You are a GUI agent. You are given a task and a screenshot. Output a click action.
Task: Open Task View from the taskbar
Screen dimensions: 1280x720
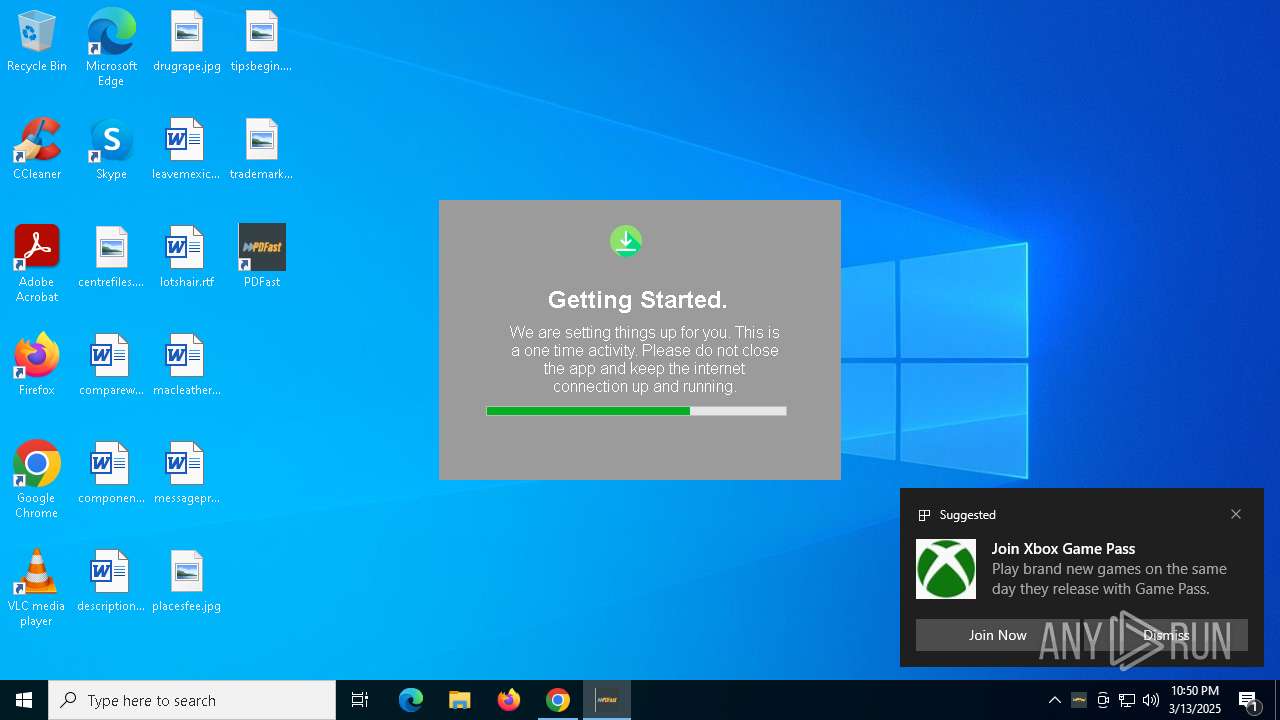tap(360, 700)
